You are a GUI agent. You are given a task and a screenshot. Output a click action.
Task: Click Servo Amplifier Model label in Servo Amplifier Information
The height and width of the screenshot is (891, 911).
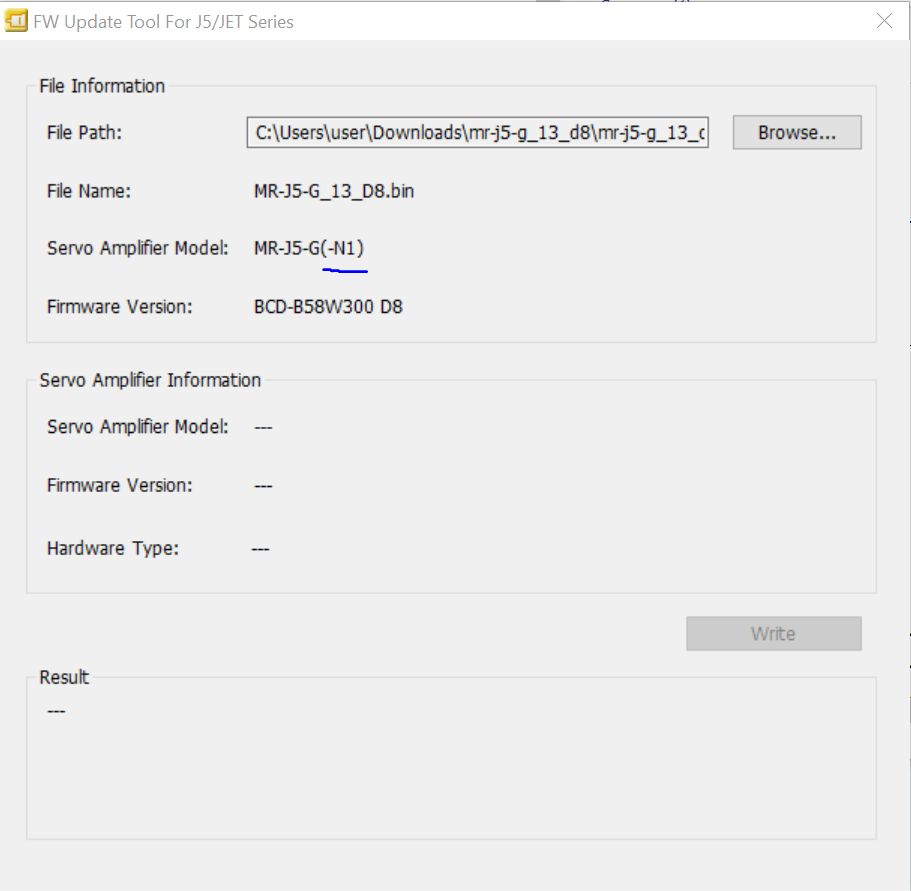click(x=138, y=427)
